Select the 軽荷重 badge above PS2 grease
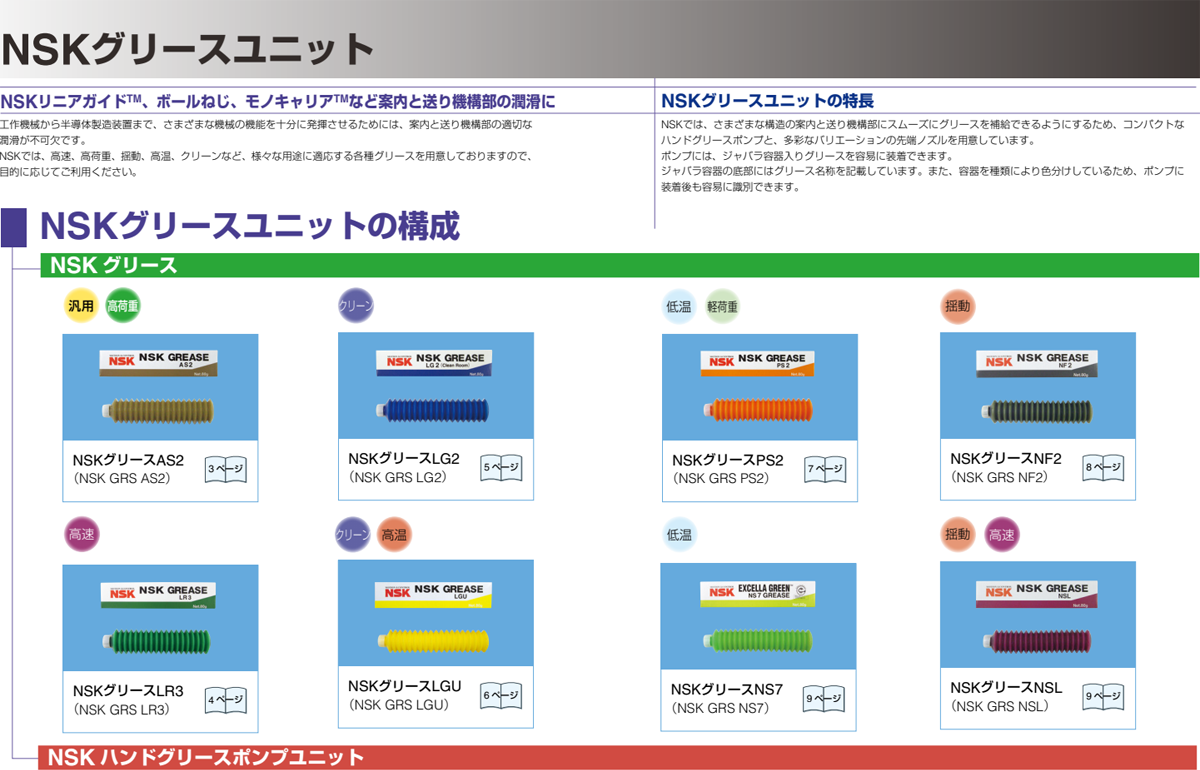This screenshot has width=1200, height=770. pos(722,307)
